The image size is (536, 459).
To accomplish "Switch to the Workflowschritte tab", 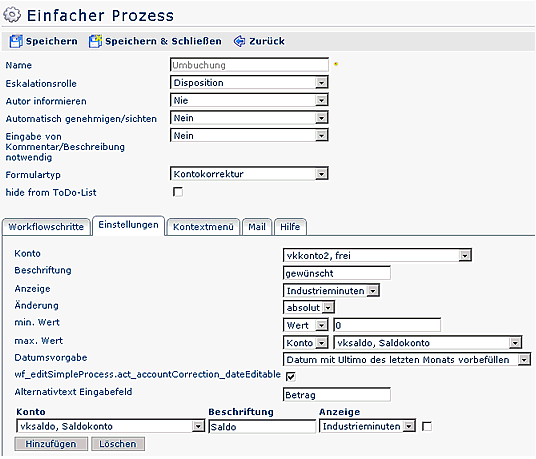I will (x=46, y=227).
